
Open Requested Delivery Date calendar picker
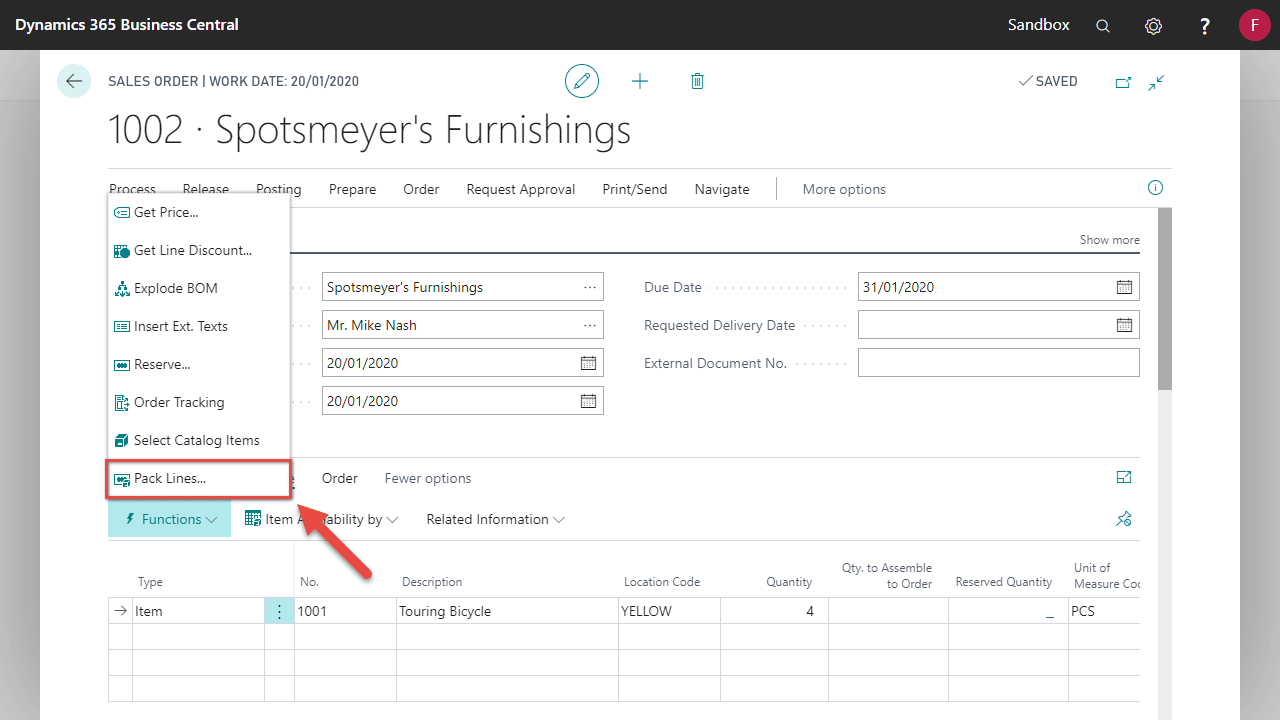pos(1124,325)
